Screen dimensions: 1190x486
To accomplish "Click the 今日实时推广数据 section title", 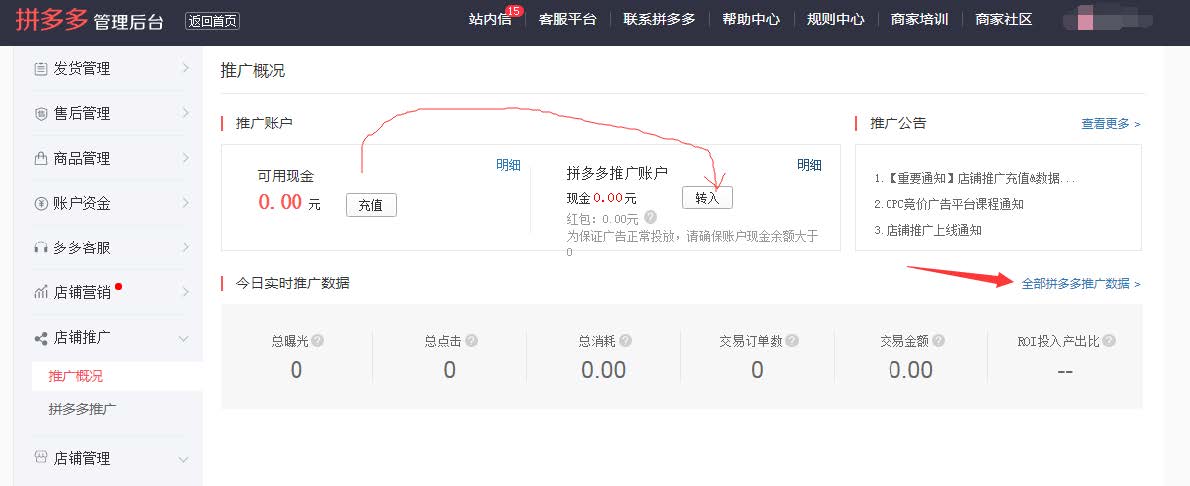I will (x=293, y=283).
